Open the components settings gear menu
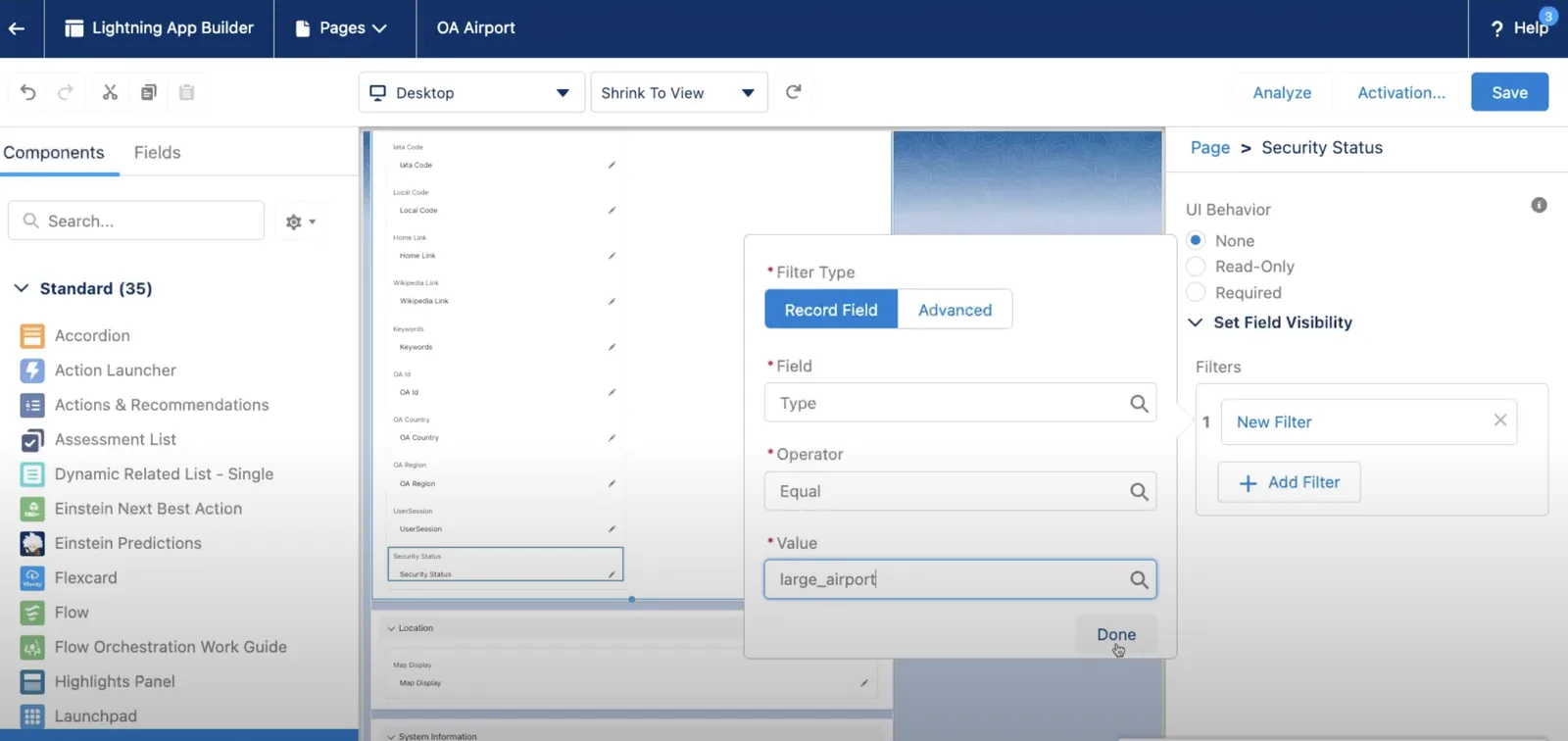1568x741 pixels. coord(300,222)
